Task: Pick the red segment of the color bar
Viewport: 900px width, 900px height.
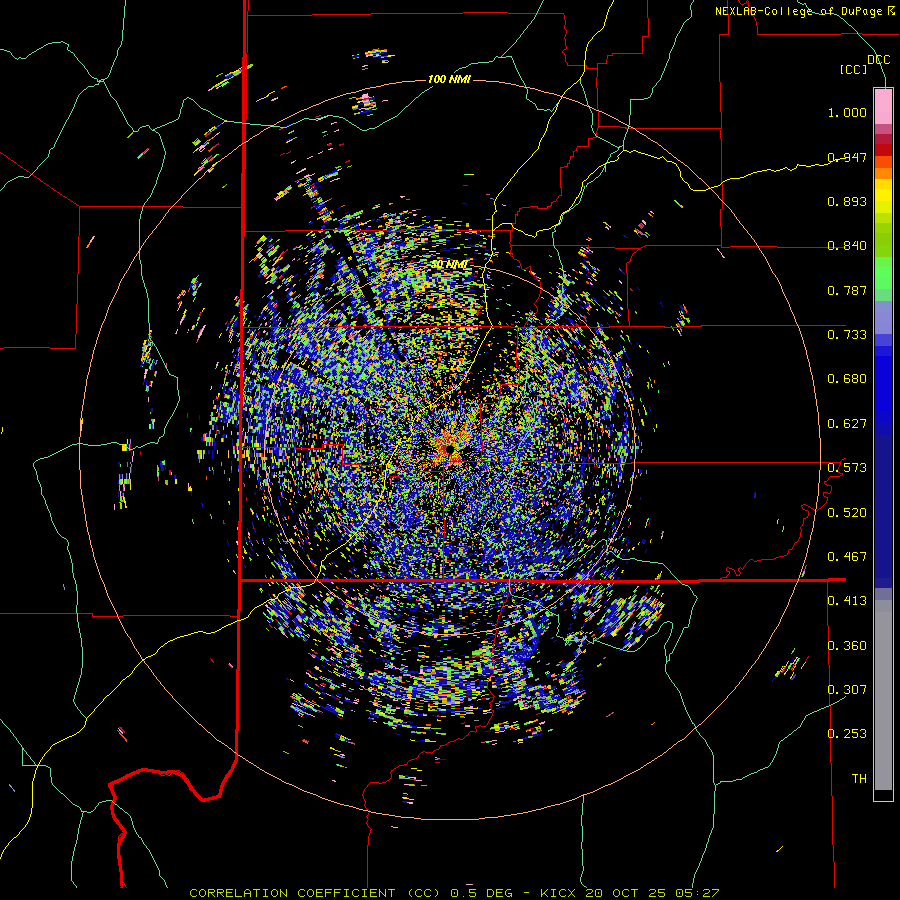Action: [883, 150]
